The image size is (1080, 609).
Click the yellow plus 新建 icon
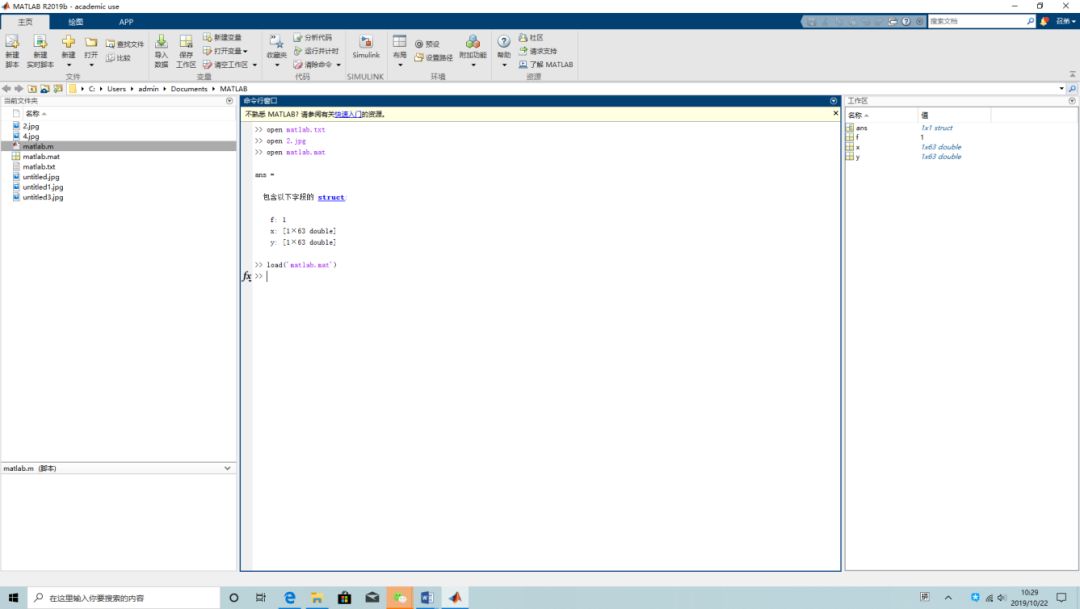[68, 43]
